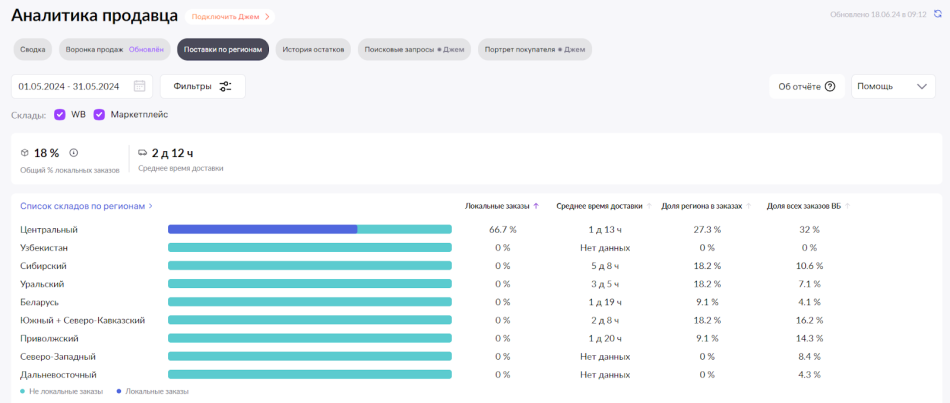
Task: Click the refresh icon beside the update timestamp
Action: point(936,15)
